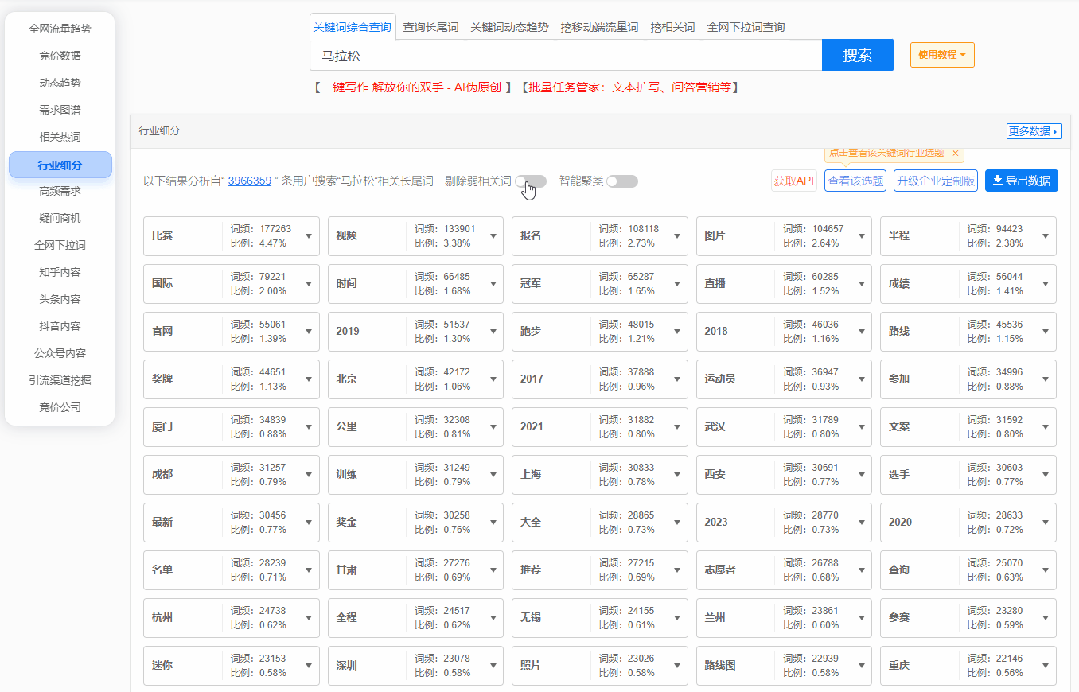1079x692 pixels.
Task: Focus the keyword search input containing 马拉松
Action: pos(566,55)
